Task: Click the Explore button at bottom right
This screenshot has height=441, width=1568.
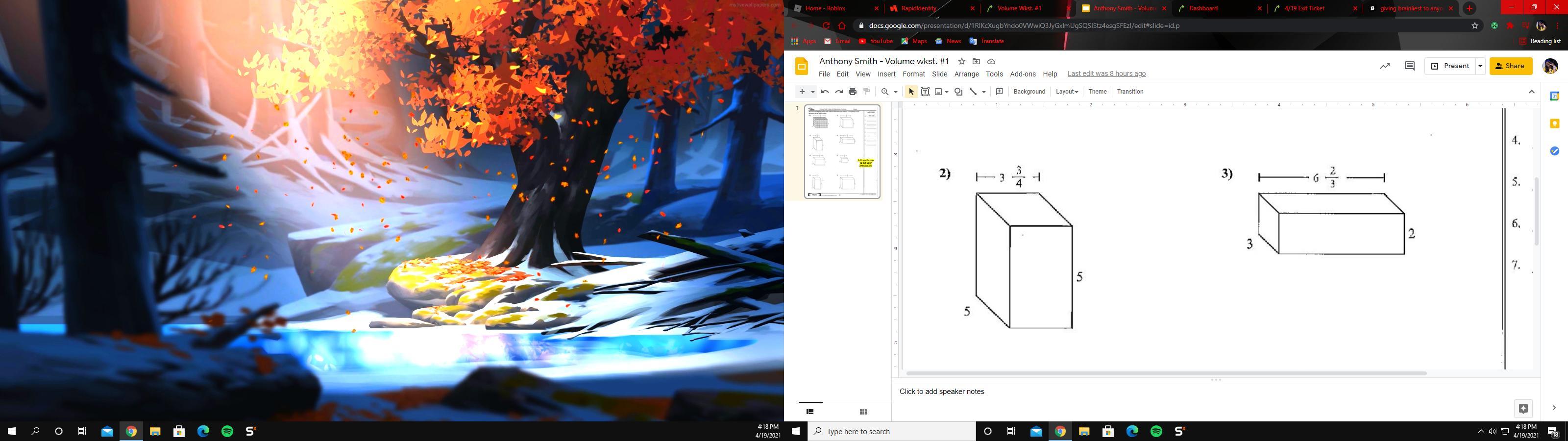Action: (x=1523, y=408)
